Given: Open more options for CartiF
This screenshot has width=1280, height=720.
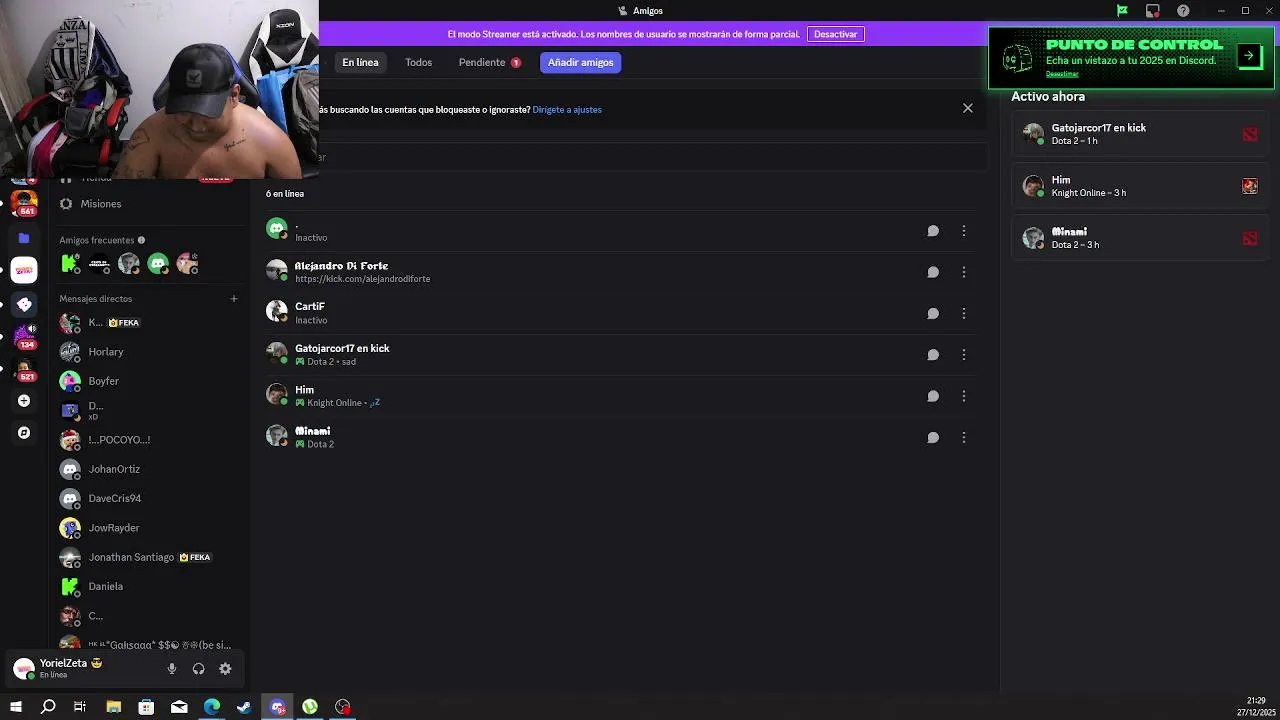Looking at the screenshot, I should [x=963, y=313].
